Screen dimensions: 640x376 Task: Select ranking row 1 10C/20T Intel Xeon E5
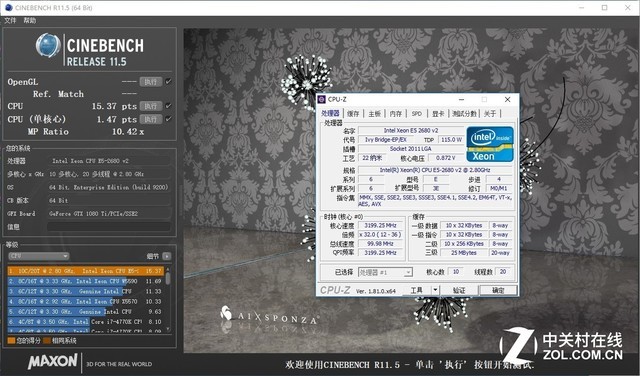[x=85, y=271]
